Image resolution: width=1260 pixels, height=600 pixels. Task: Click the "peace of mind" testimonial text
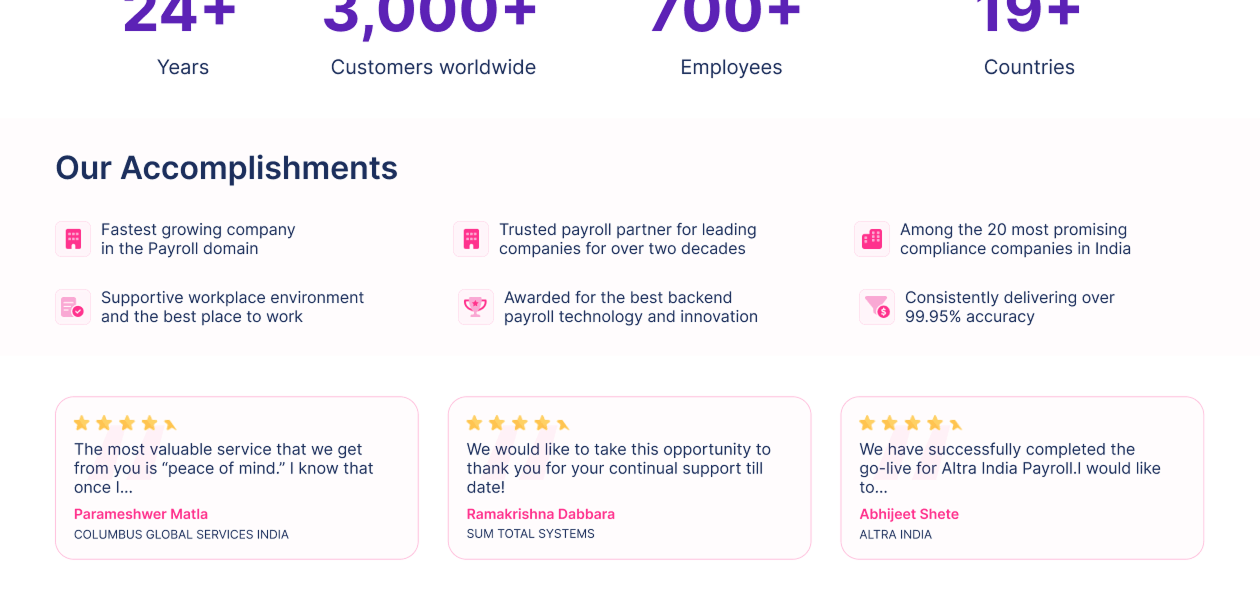coord(224,468)
